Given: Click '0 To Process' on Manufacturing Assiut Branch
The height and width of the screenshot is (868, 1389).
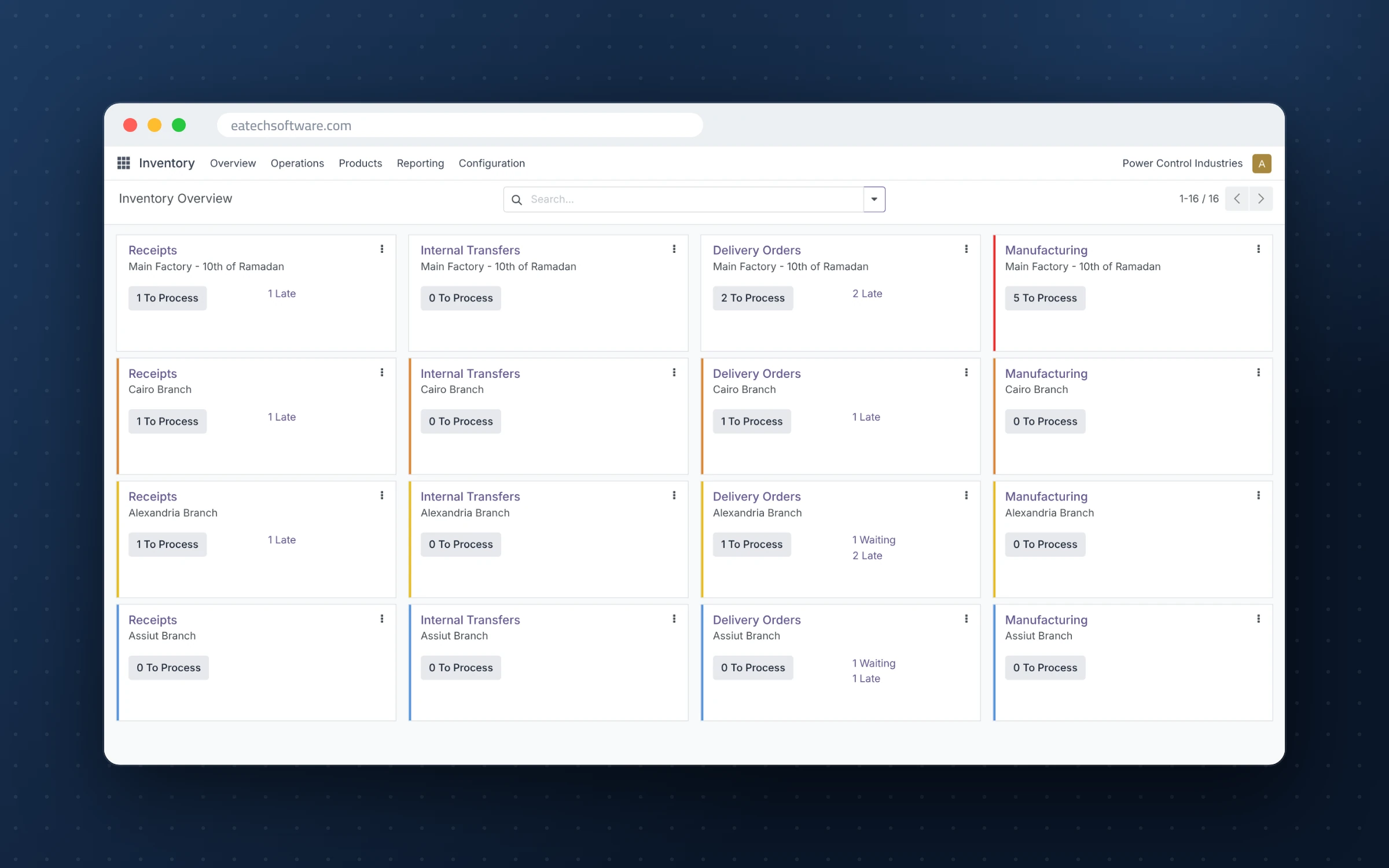Looking at the screenshot, I should pos(1045,668).
